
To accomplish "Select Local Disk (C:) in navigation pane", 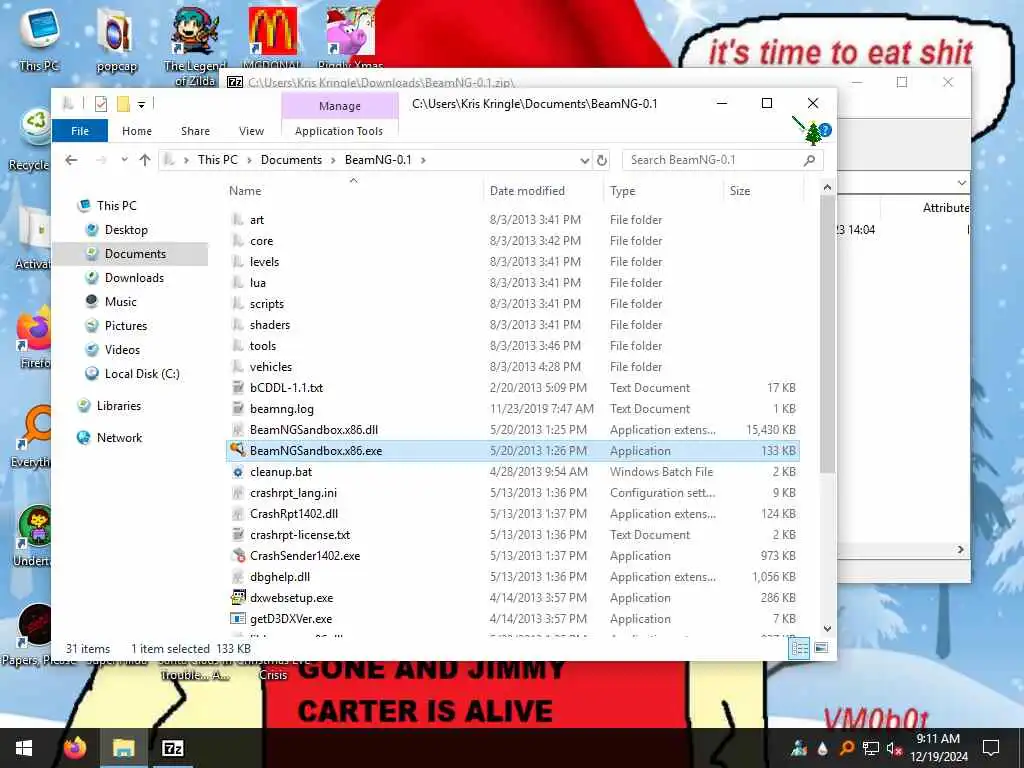I will [x=142, y=374].
